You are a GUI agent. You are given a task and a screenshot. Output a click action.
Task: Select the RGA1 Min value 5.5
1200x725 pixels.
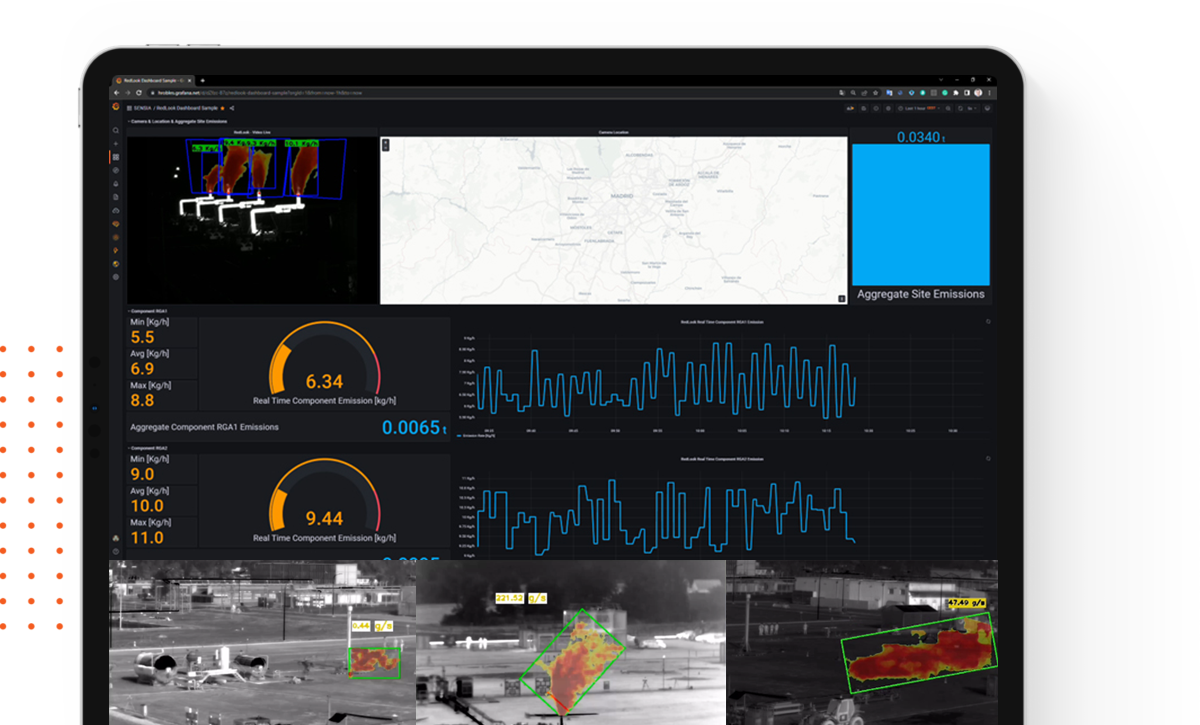[142, 338]
